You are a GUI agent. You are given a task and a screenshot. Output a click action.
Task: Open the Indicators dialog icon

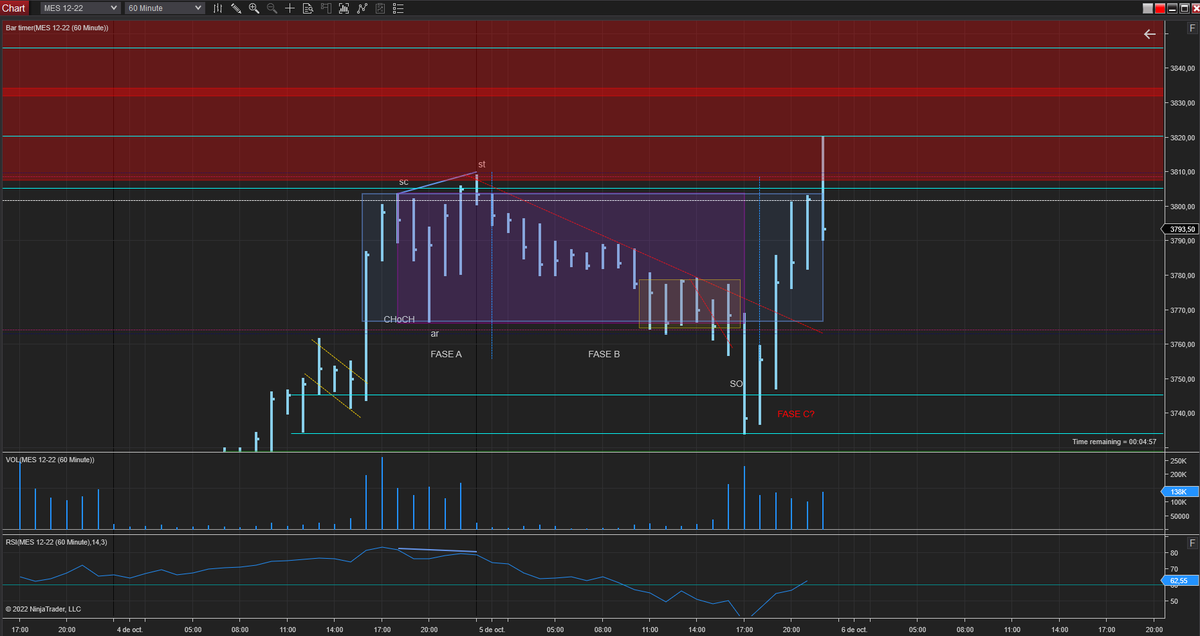point(362,8)
